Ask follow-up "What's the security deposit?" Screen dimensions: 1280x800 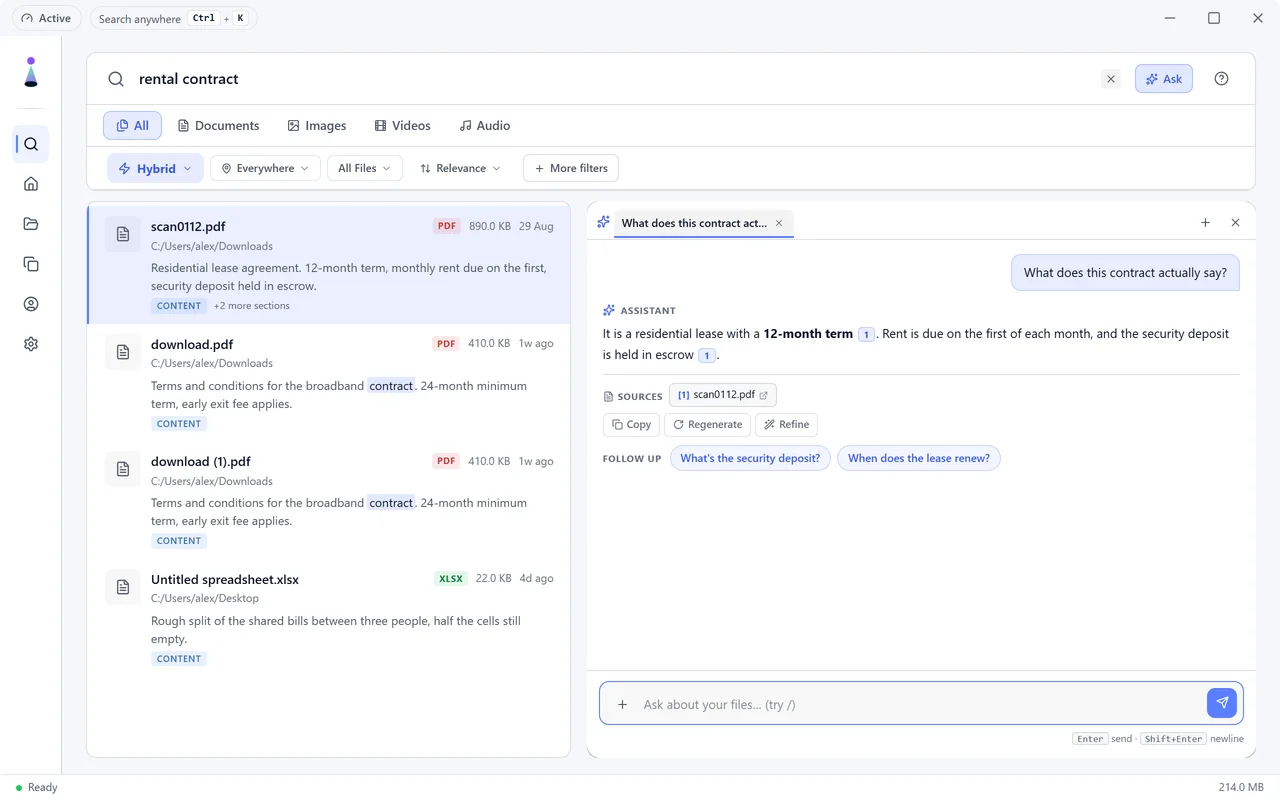[750, 458]
